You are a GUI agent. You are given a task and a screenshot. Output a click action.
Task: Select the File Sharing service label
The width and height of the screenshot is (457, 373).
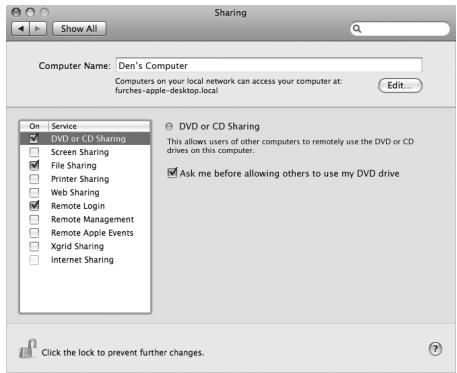tap(74, 166)
